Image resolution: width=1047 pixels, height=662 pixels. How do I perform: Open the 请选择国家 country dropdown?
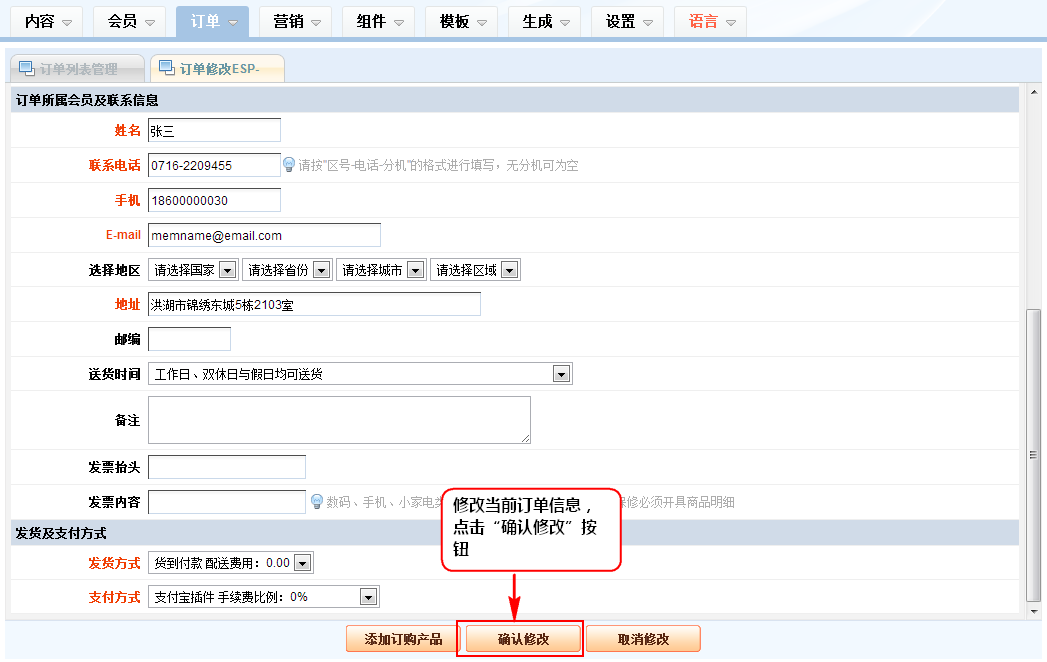coord(192,270)
